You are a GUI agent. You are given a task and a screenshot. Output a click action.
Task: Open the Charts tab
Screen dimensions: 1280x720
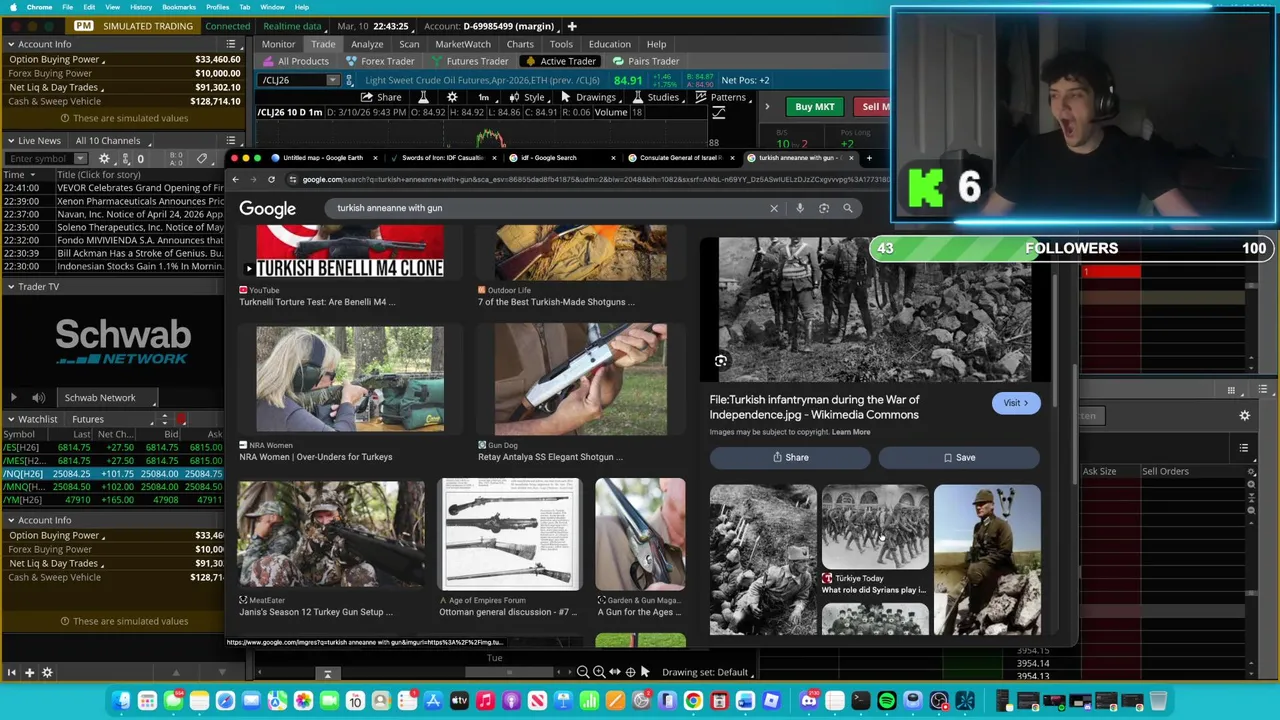click(520, 44)
